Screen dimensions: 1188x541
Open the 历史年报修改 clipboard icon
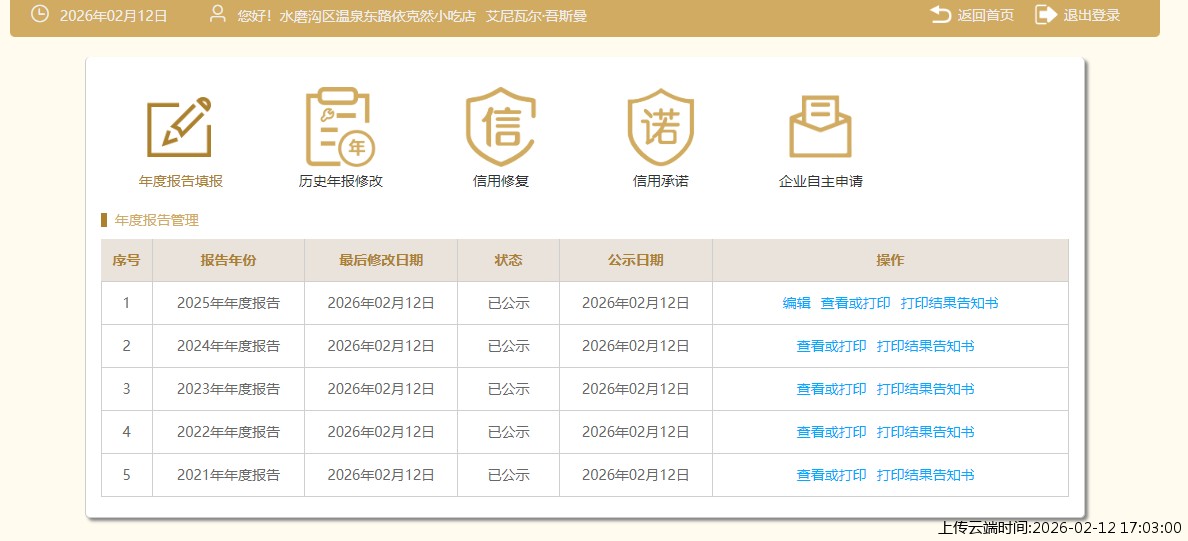tap(340, 127)
